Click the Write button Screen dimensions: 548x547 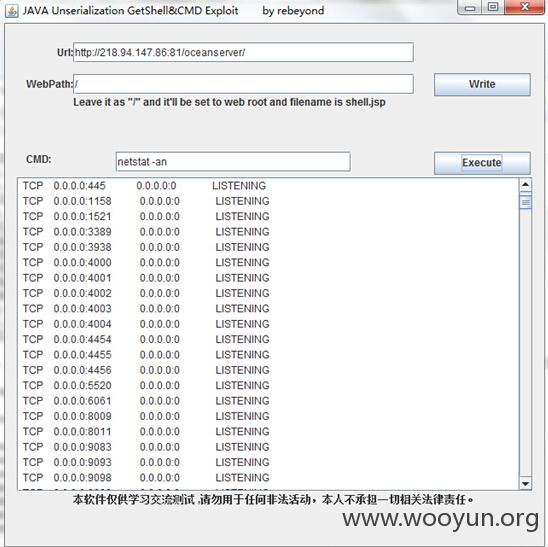click(x=482, y=84)
